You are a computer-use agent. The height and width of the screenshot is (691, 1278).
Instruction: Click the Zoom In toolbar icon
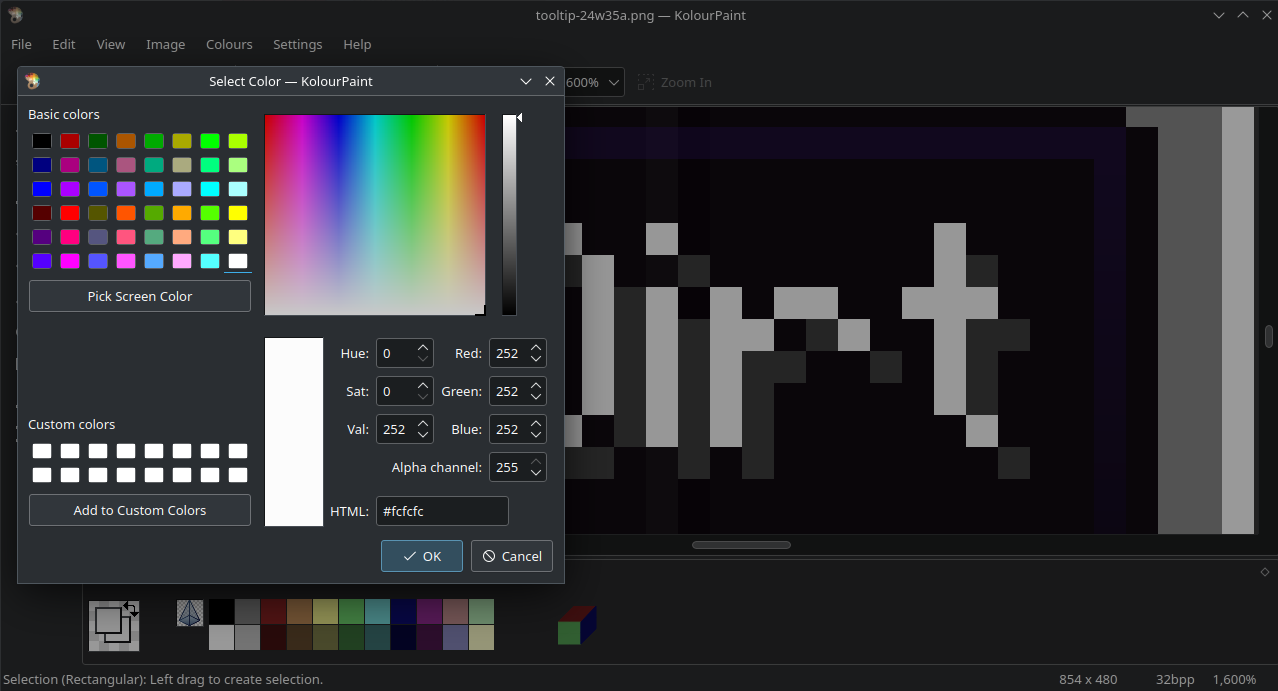click(646, 82)
